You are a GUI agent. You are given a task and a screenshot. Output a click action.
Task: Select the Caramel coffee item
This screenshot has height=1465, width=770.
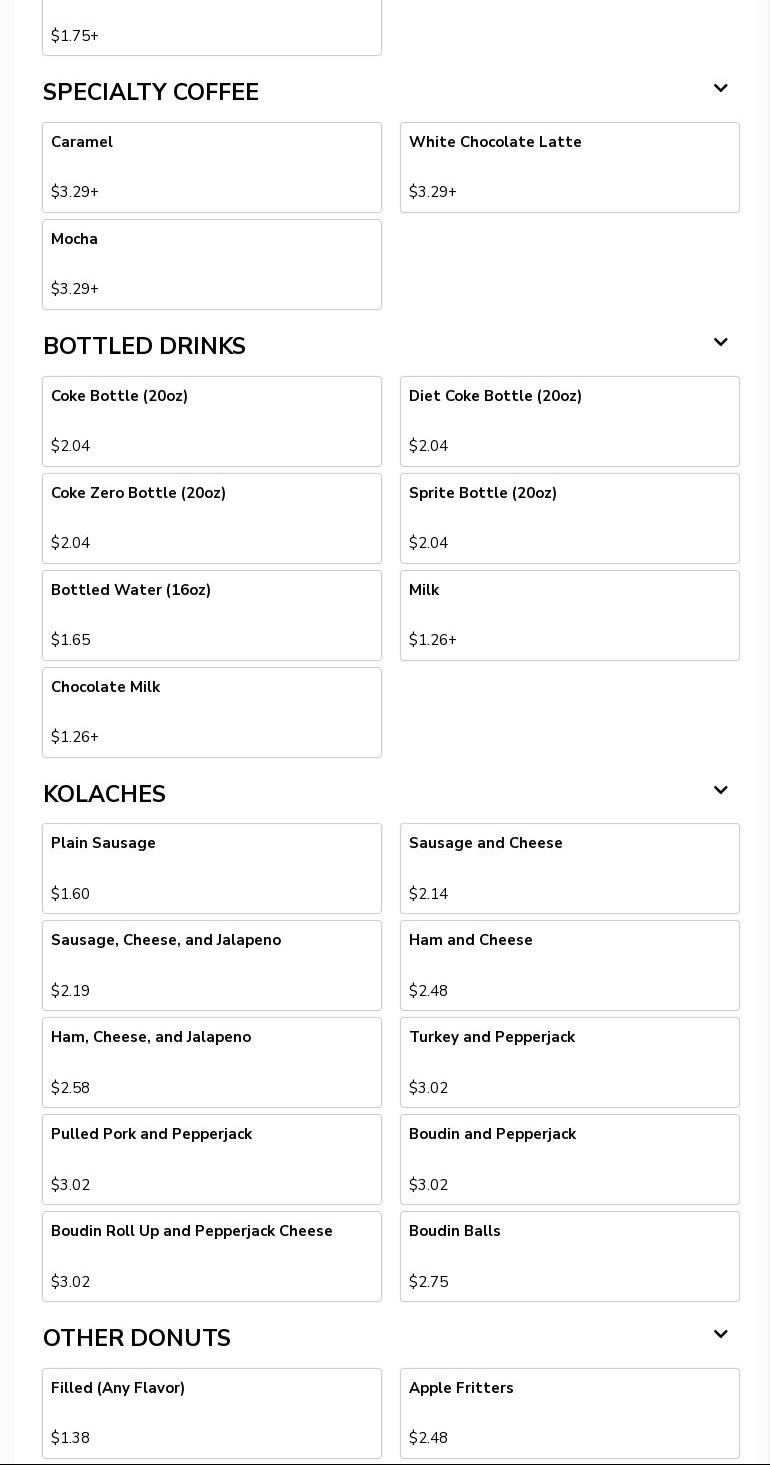(x=212, y=167)
